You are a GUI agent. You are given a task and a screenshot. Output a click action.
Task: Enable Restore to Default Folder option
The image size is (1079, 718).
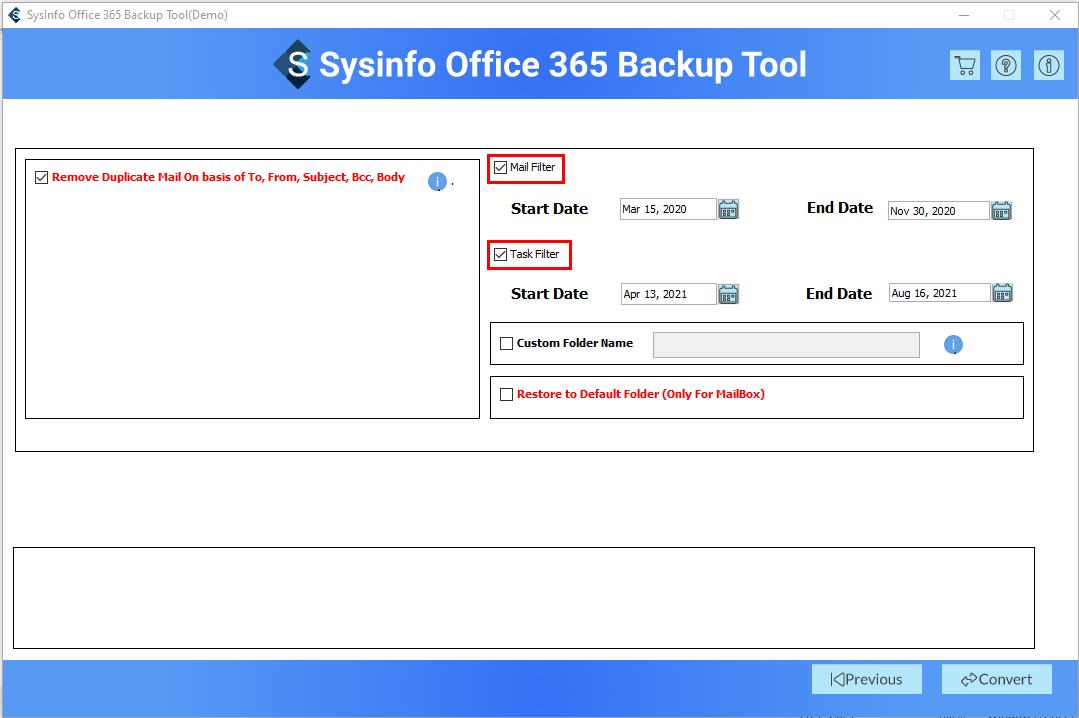506,395
